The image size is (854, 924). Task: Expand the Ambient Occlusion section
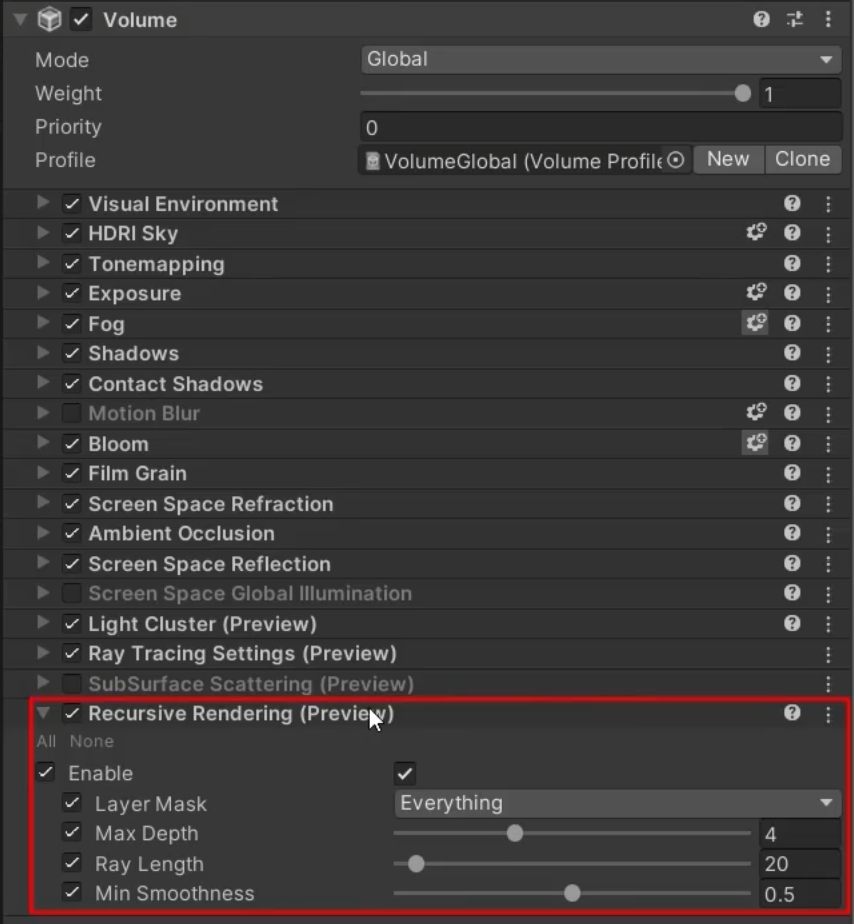[42, 533]
